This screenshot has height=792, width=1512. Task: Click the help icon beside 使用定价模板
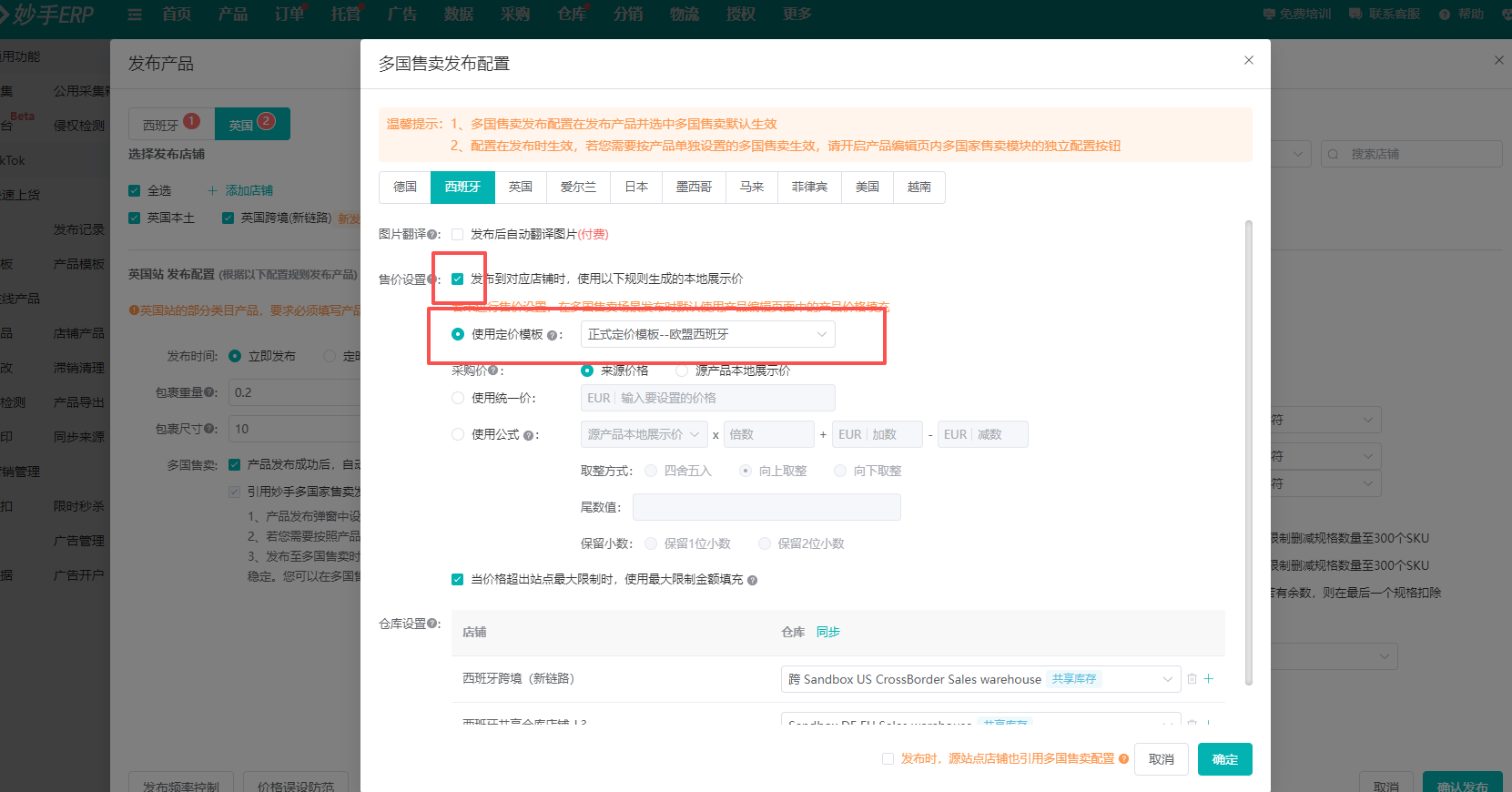pos(552,335)
